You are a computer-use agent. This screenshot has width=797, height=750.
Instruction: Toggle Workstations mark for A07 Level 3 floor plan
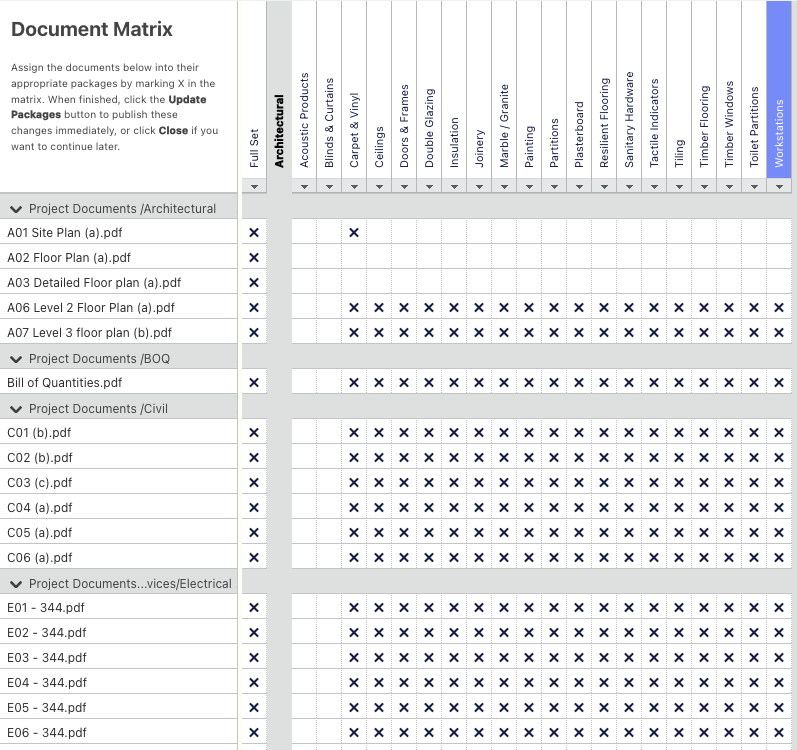(779, 333)
